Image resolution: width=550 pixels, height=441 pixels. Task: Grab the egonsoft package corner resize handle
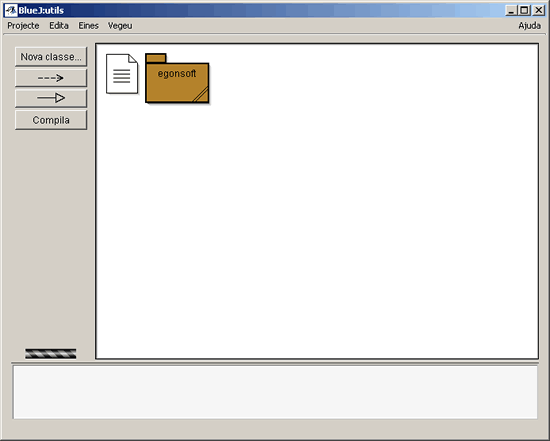(201, 95)
